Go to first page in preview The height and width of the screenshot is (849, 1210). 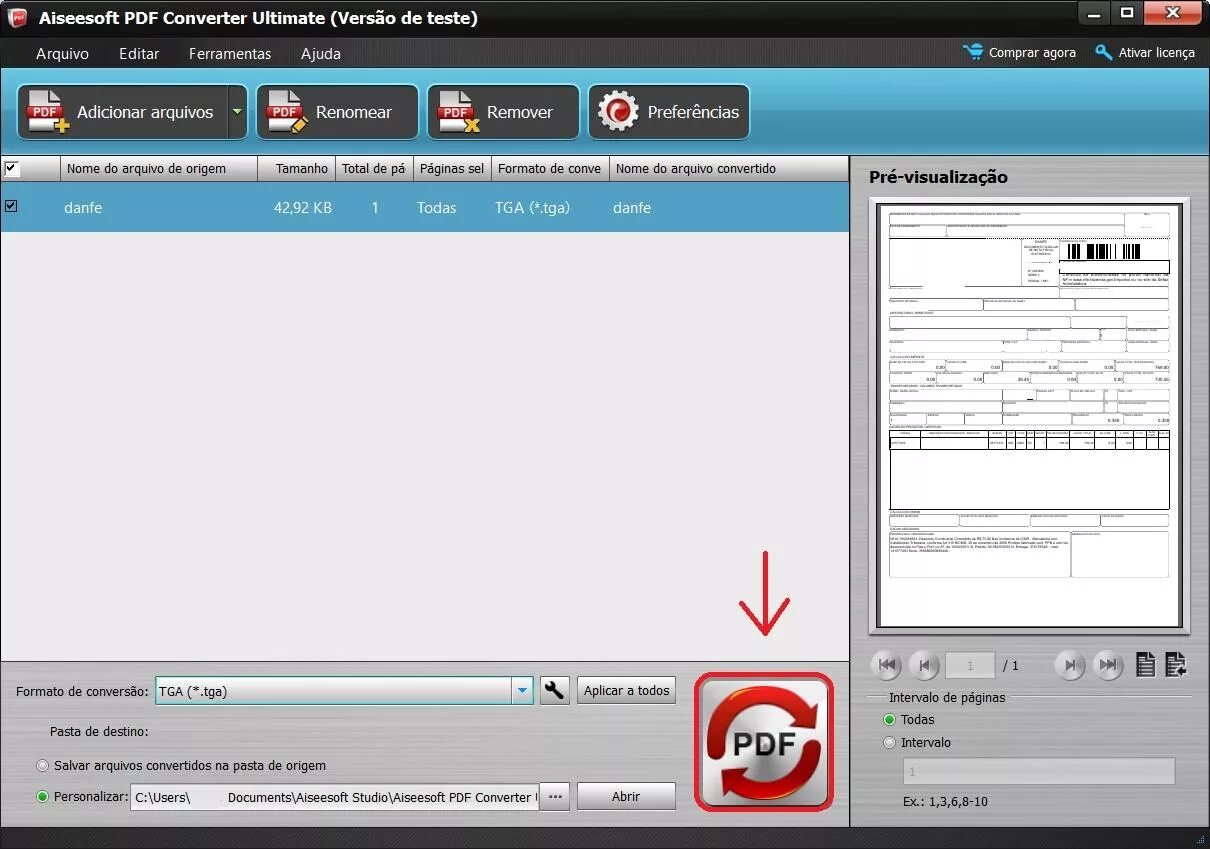point(887,665)
